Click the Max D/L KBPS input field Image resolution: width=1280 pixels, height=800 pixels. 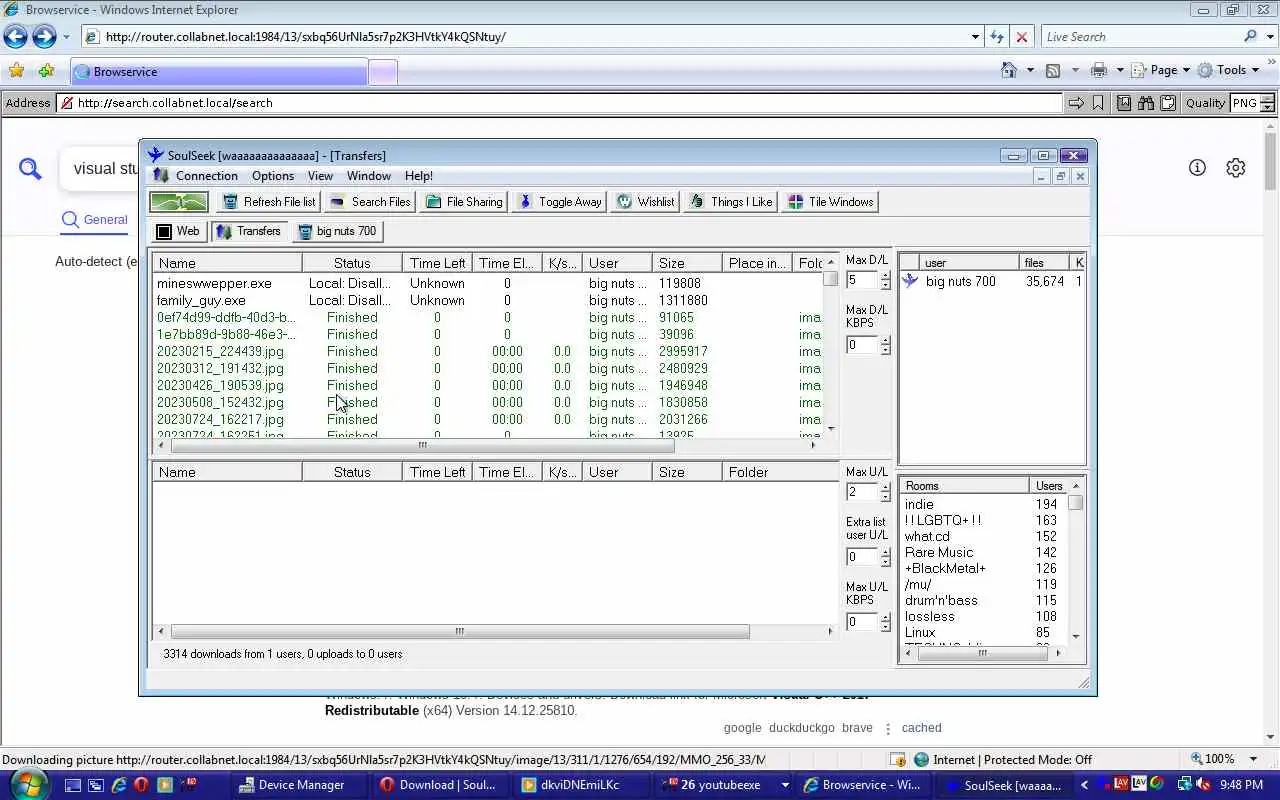(863, 345)
